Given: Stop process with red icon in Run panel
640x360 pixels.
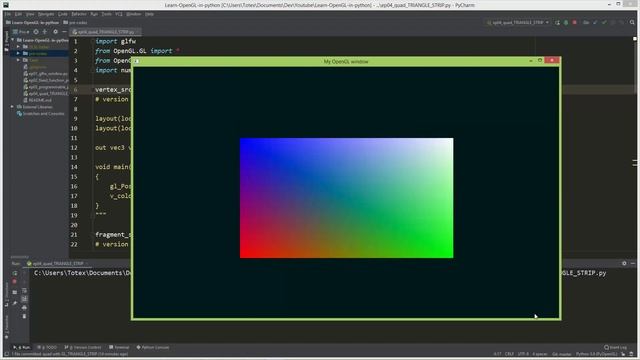Looking at the screenshot, I should [x=15, y=282].
